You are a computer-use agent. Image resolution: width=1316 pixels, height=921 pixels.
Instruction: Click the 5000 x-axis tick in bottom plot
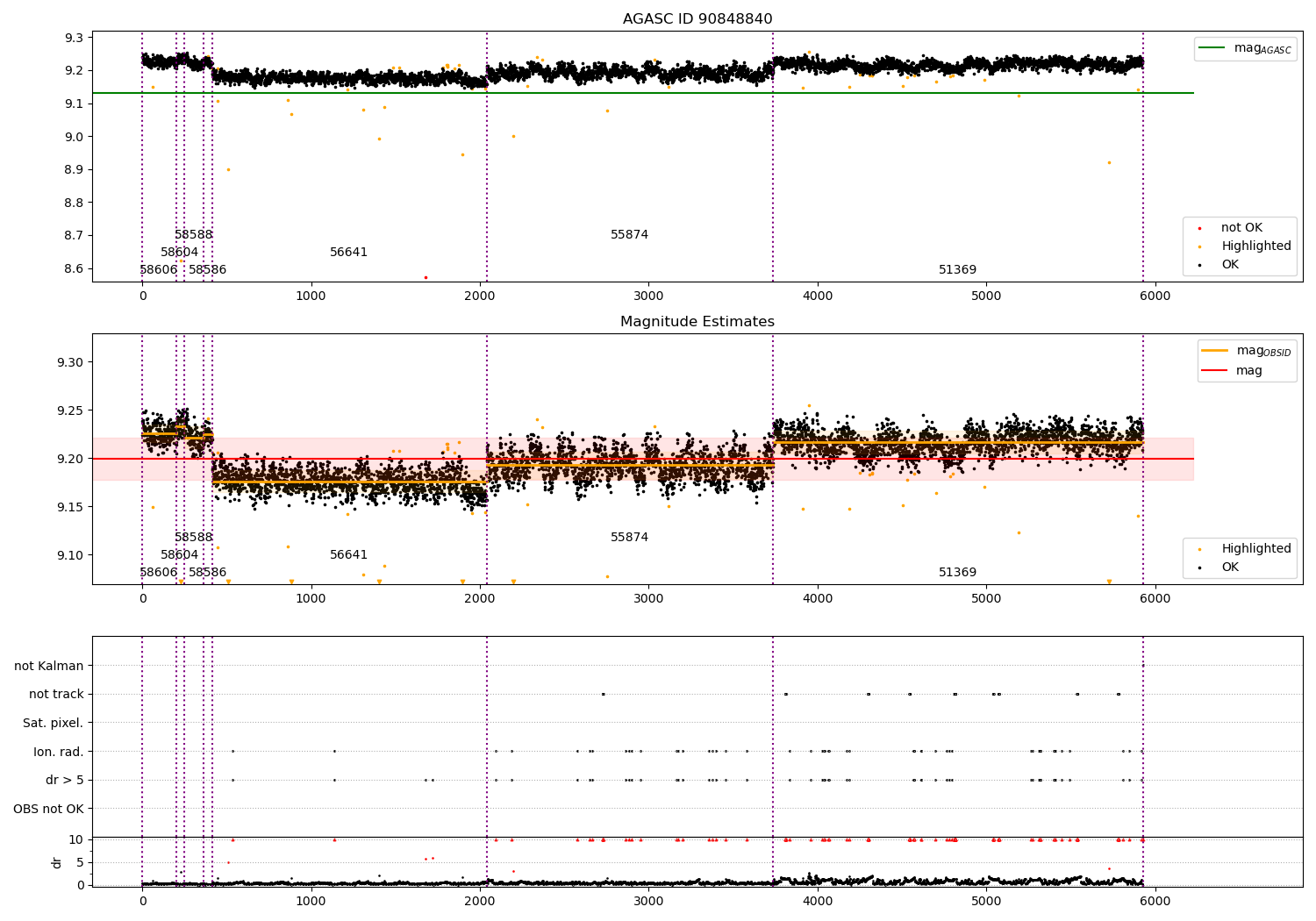pyautogui.click(x=986, y=901)
